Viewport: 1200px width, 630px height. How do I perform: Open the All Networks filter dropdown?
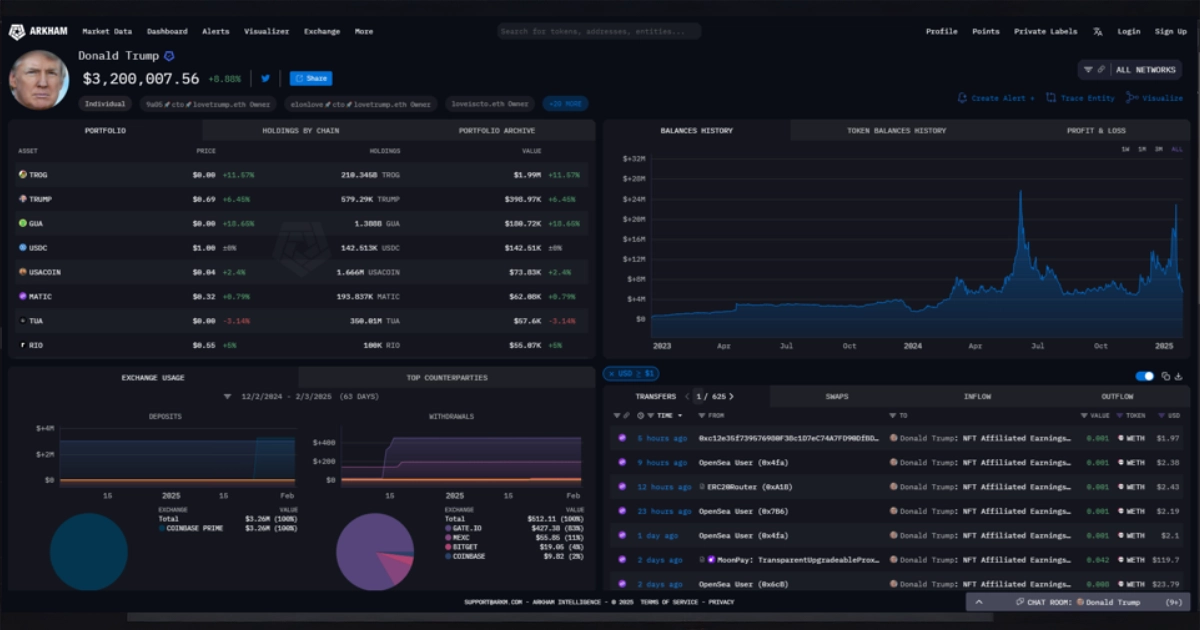(x=1130, y=70)
